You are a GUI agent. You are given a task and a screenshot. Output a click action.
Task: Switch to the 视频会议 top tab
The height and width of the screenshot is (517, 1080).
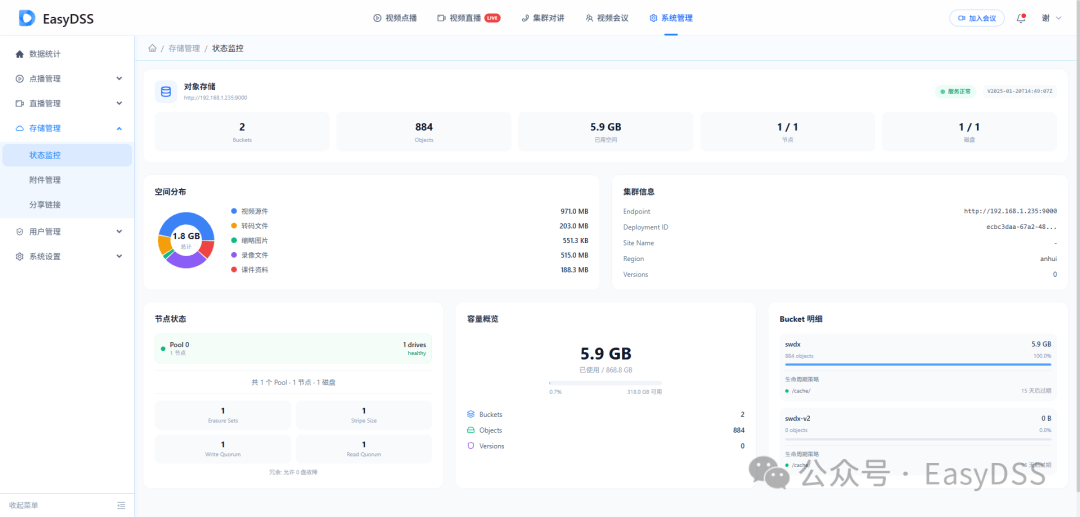[607, 18]
